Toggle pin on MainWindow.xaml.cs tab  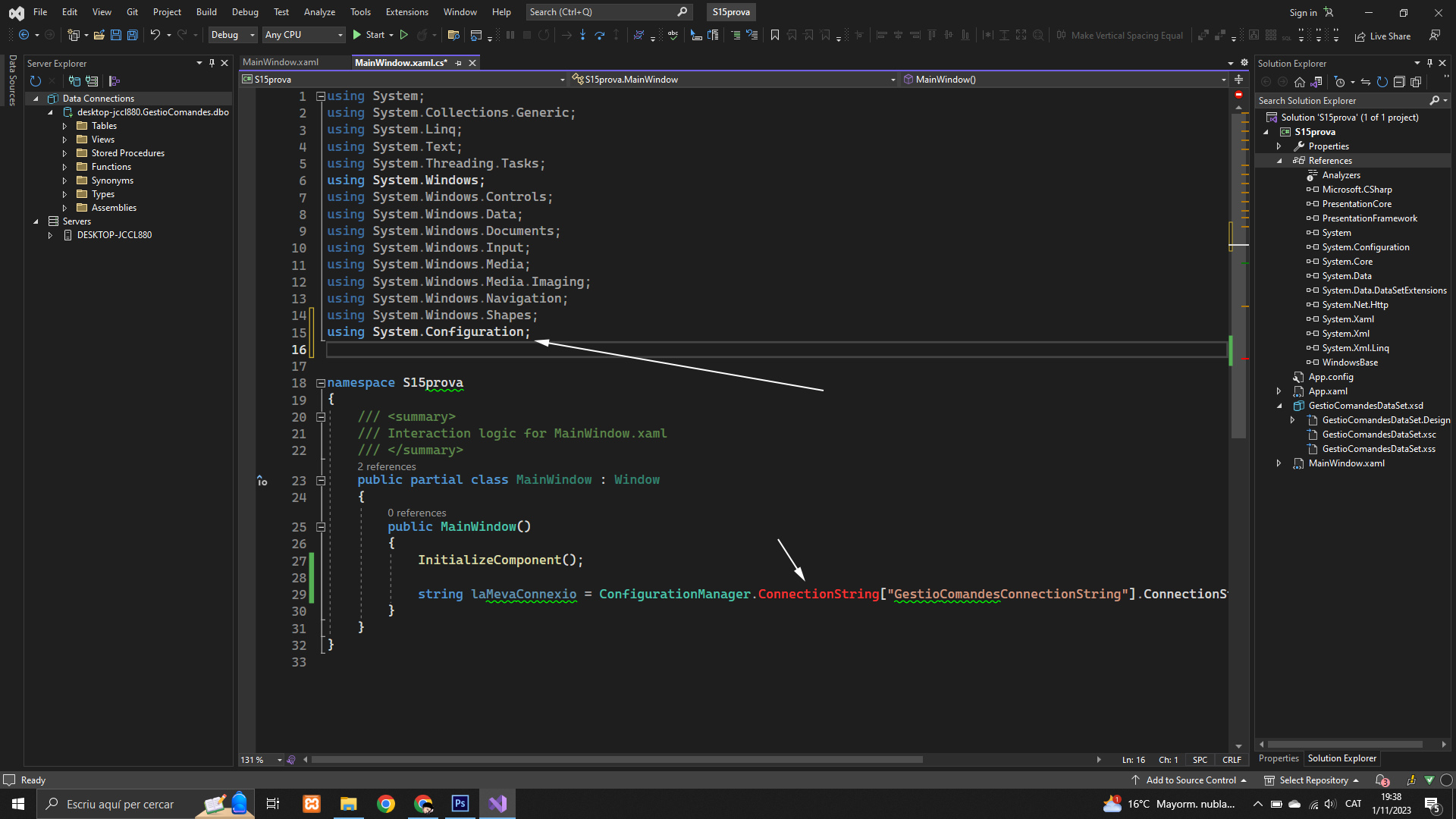pyautogui.click(x=459, y=63)
